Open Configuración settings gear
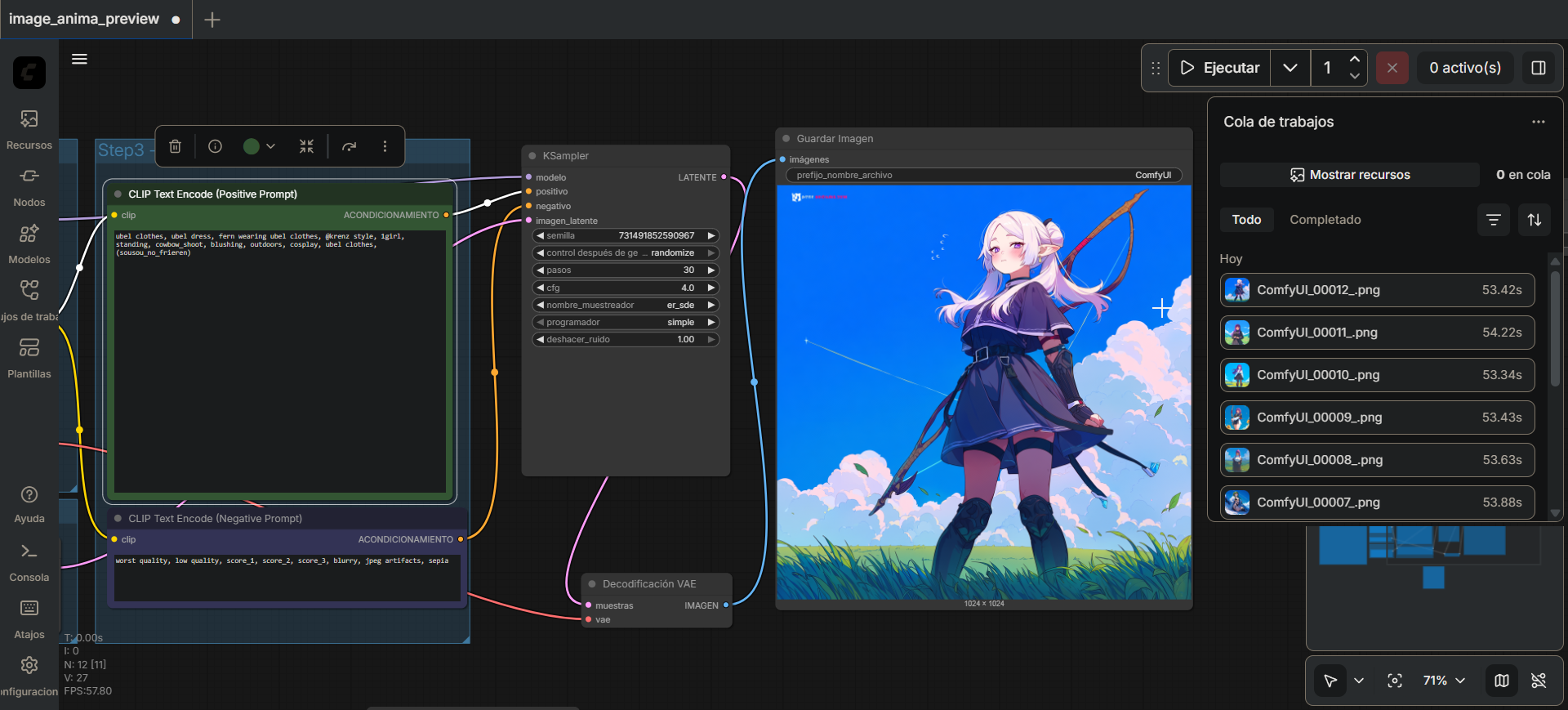The width and height of the screenshot is (1568, 710). (29, 677)
